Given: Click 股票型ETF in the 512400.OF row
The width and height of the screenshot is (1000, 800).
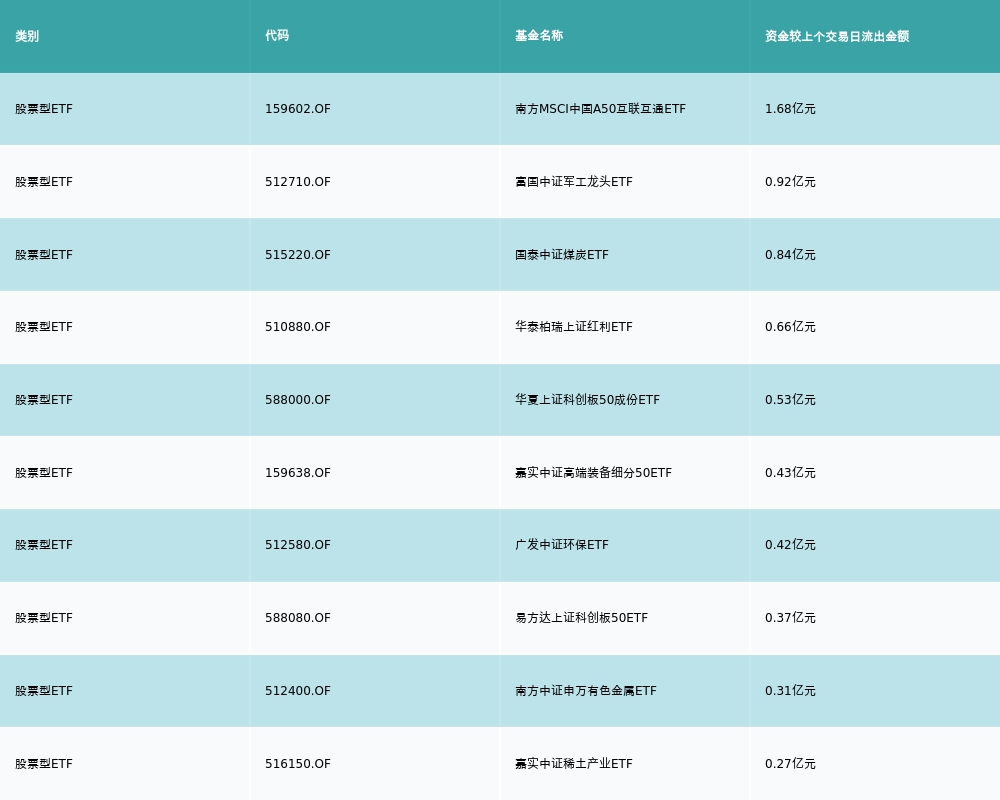Looking at the screenshot, I should tap(44, 691).
